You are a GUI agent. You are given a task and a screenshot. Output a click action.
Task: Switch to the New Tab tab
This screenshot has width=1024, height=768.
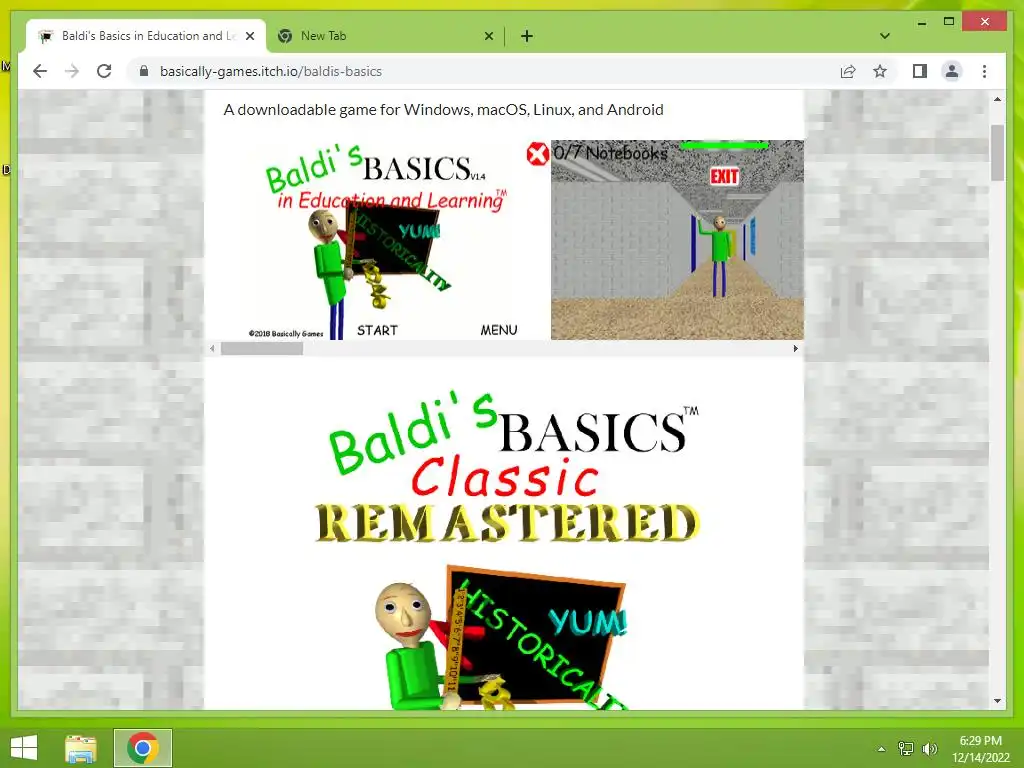[x=385, y=36]
